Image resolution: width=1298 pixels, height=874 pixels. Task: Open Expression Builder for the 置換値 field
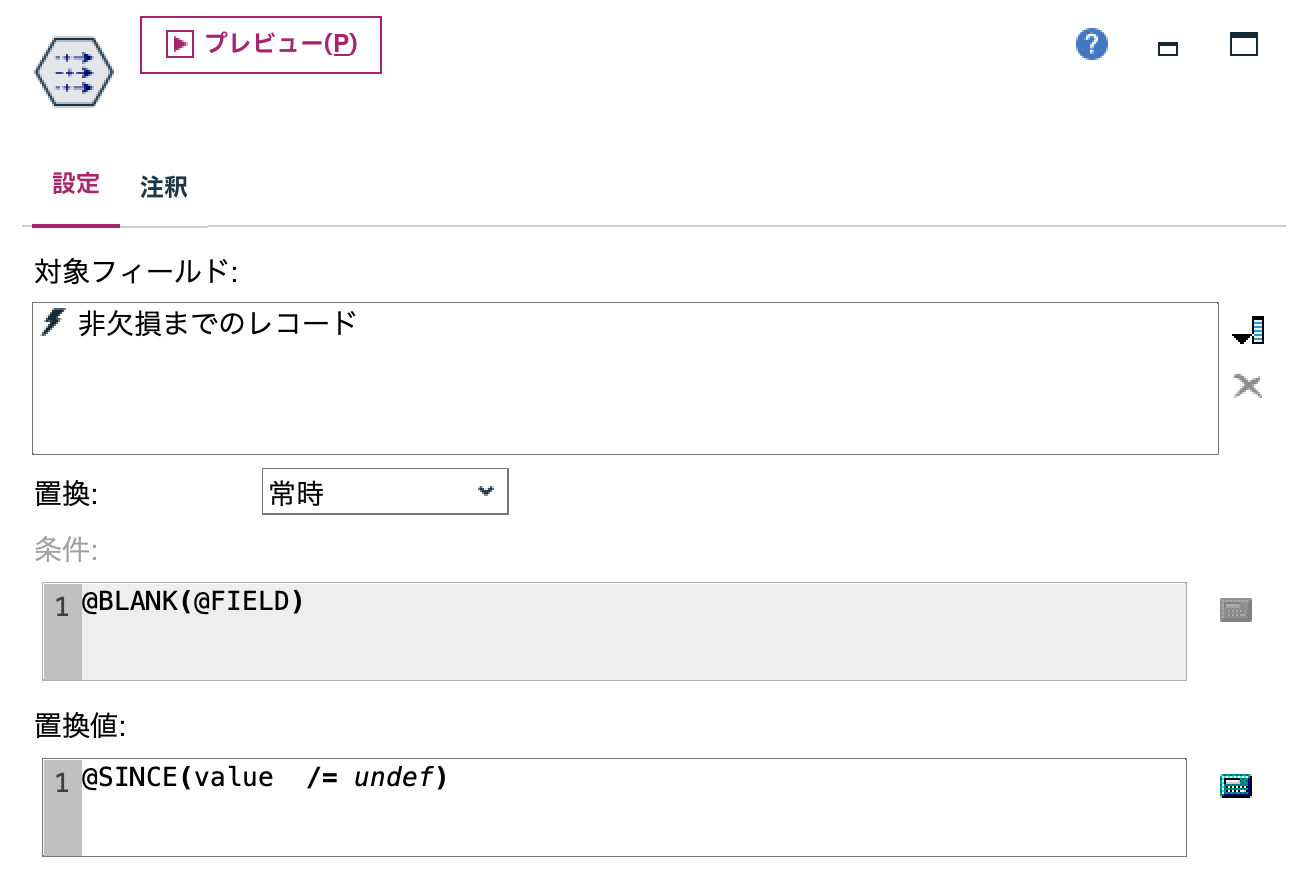(x=1235, y=786)
